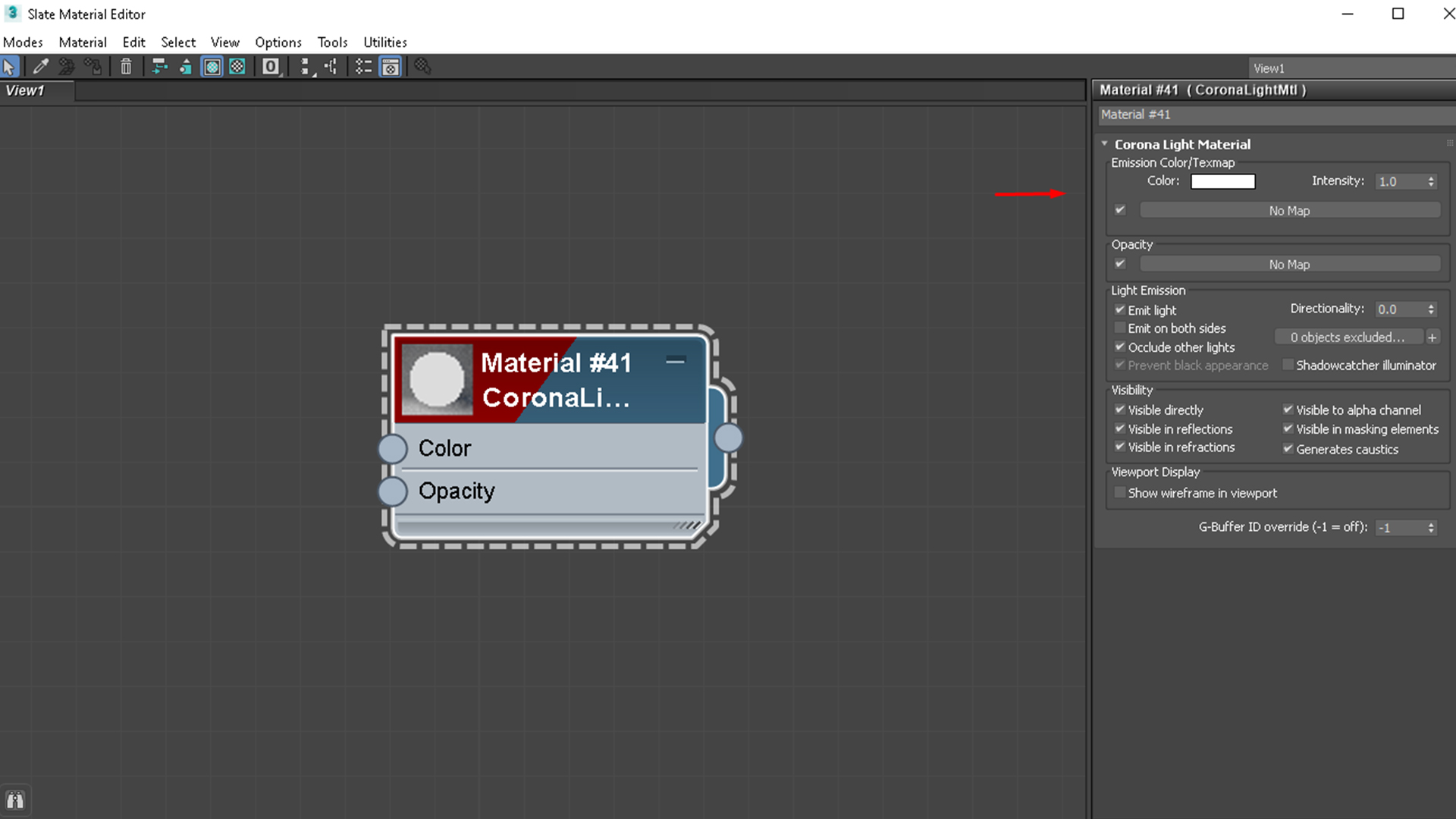Click Lay Out Children icon
Image resolution: width=1456 pixels, height=819 pixels.
click(331, 67)
